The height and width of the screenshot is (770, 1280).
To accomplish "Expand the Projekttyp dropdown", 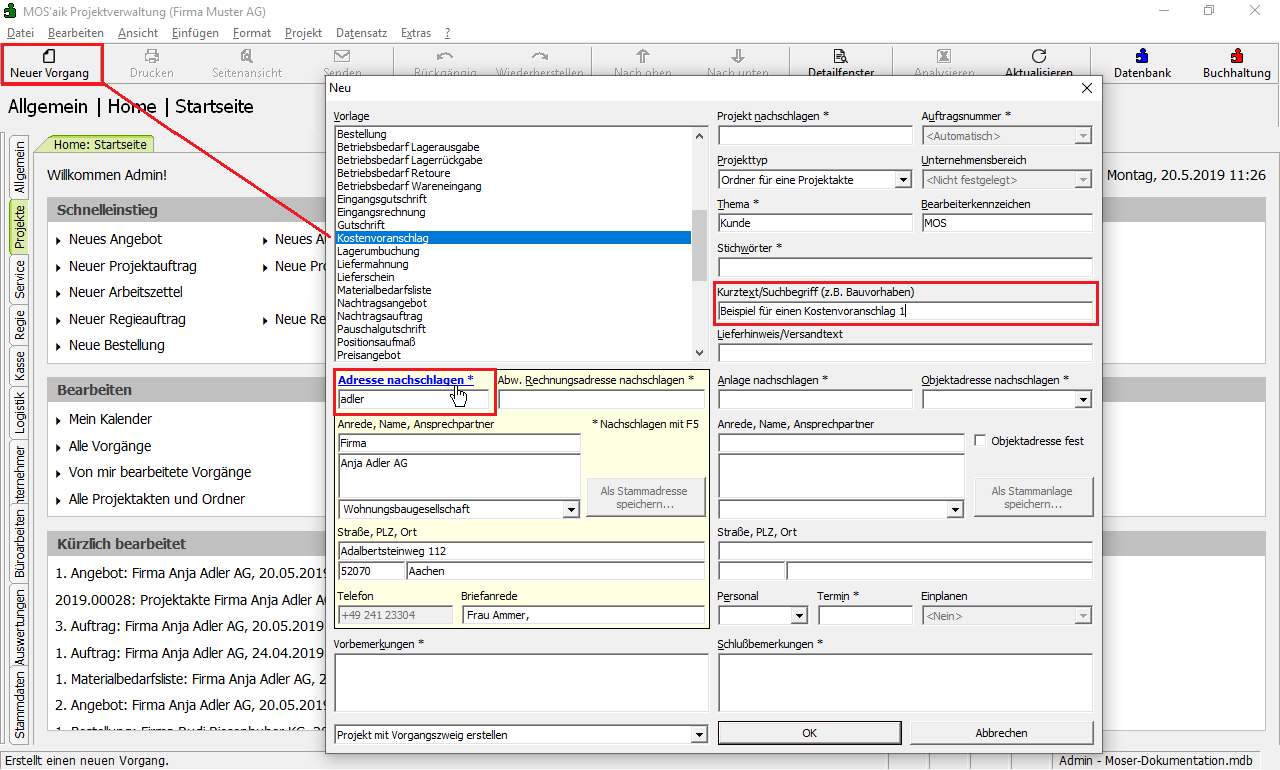I will point(903,180).
